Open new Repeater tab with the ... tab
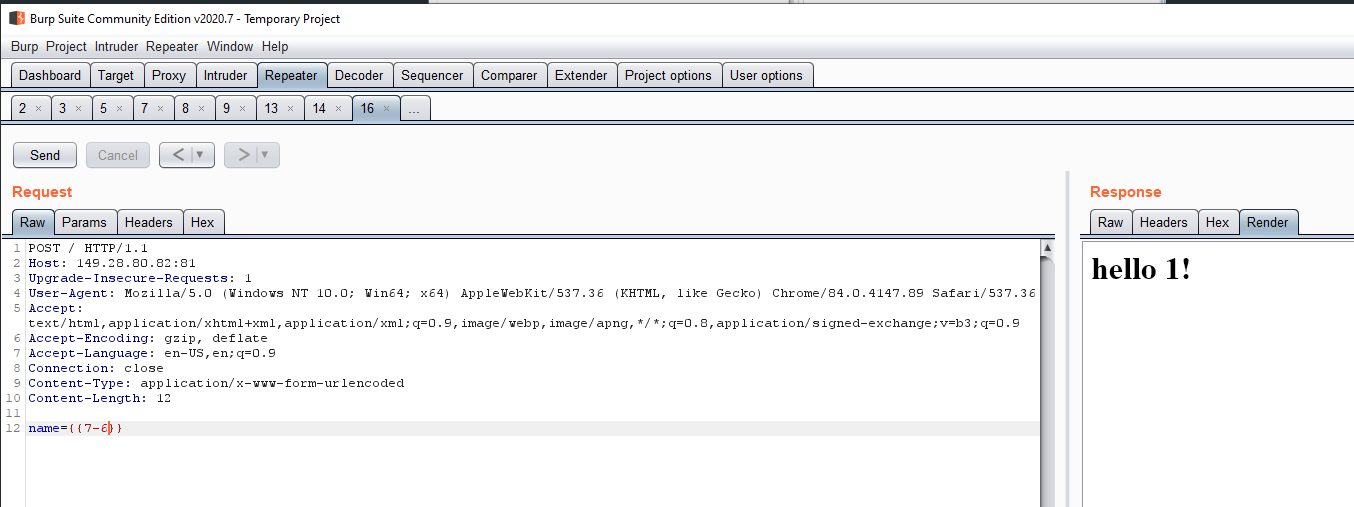This screenshot has width=1354, height=507. click(415, 109)
